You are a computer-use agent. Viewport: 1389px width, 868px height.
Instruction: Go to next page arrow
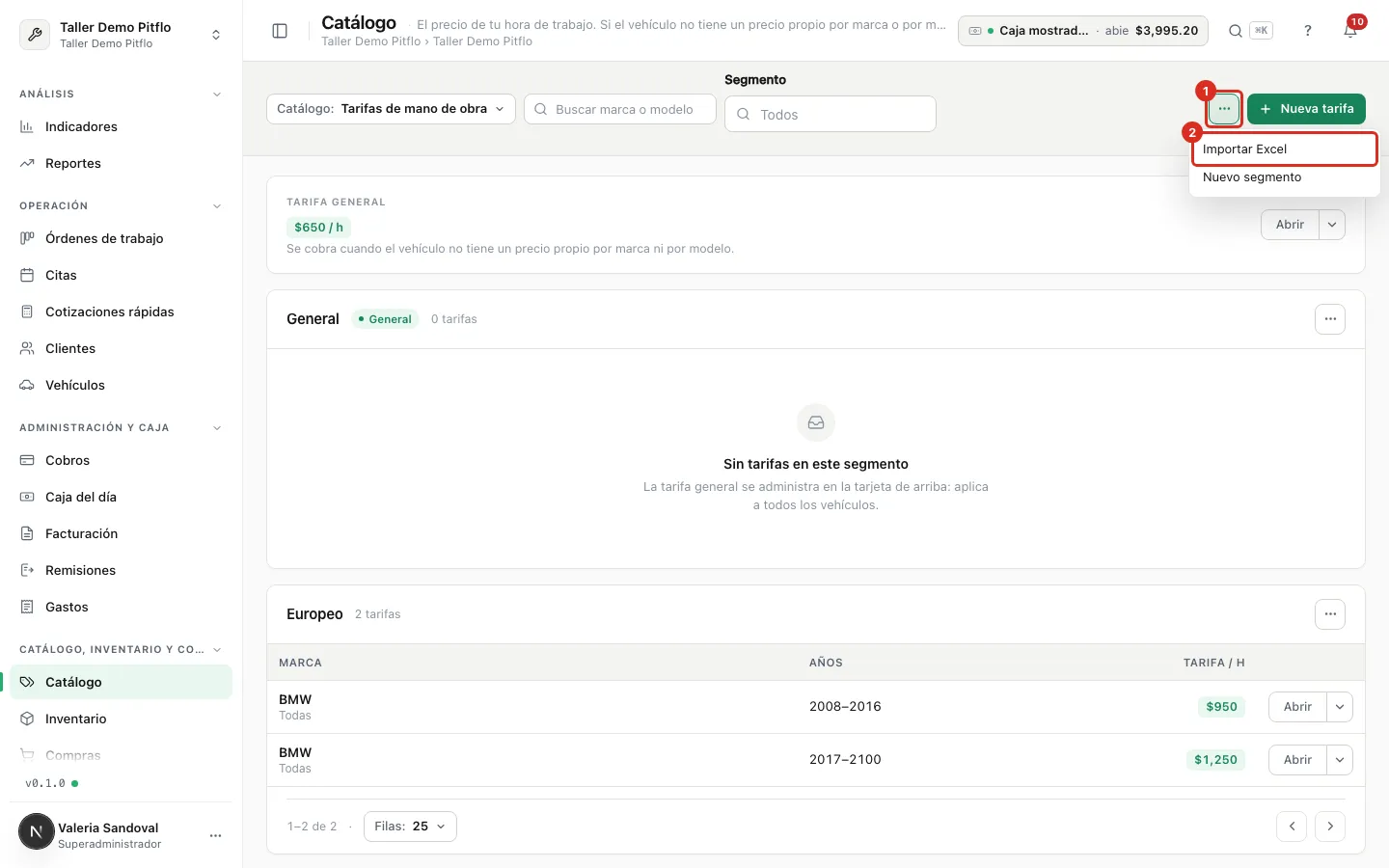coord(1330,827)
